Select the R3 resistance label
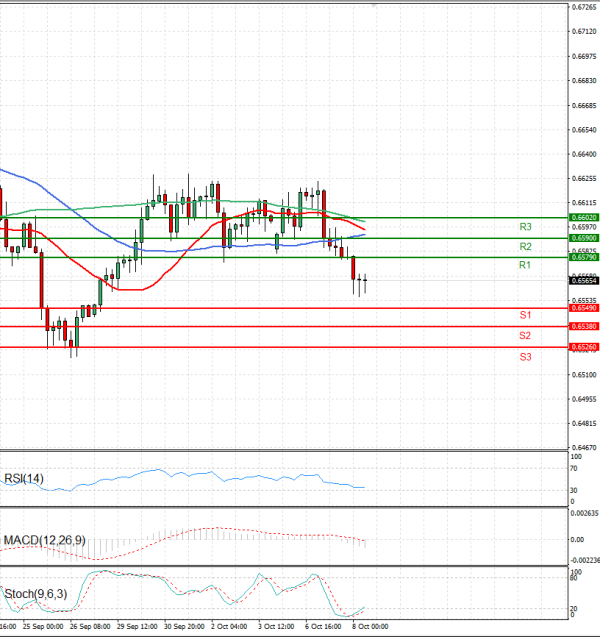Image resolution: width=600 pixels, height=637 pixels. pos(525,228)
